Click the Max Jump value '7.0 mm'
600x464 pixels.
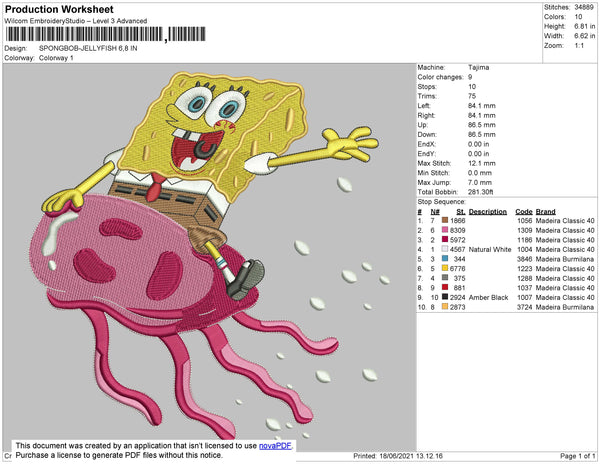pyautogui.click(x=480, y=182)
